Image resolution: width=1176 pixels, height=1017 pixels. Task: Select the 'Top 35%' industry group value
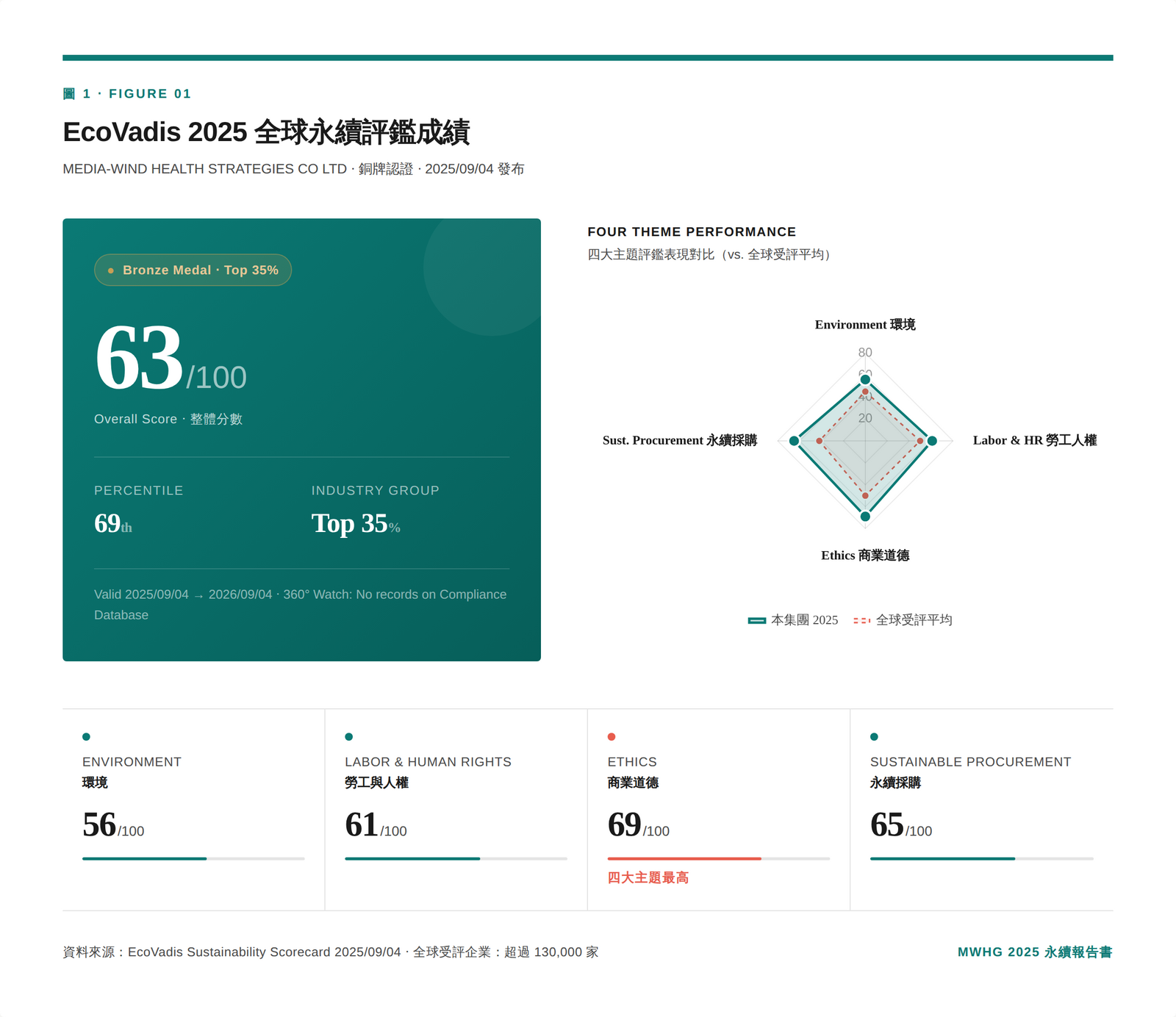356,523
